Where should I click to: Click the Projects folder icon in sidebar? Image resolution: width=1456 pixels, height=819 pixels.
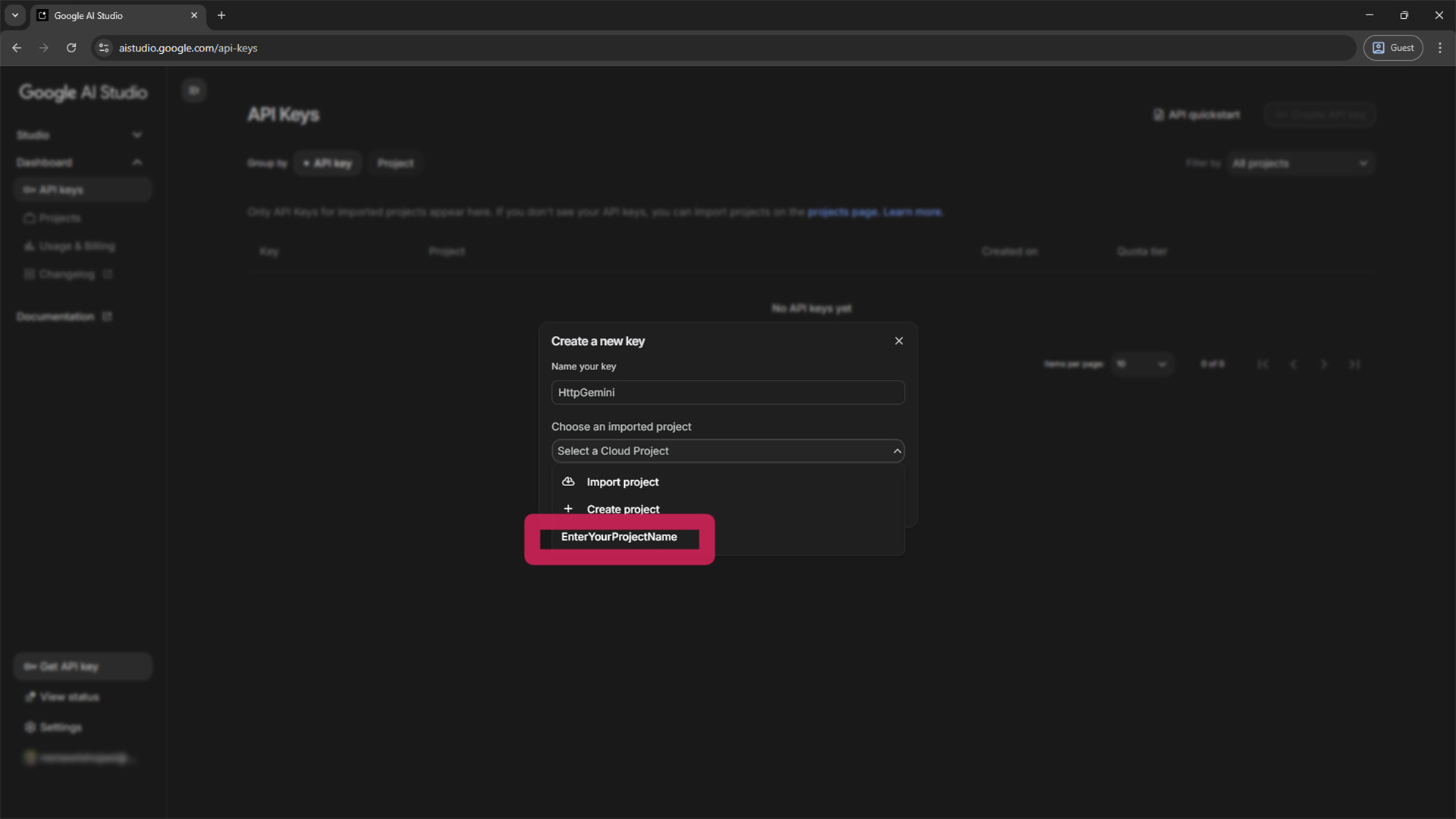coord(30,218)
